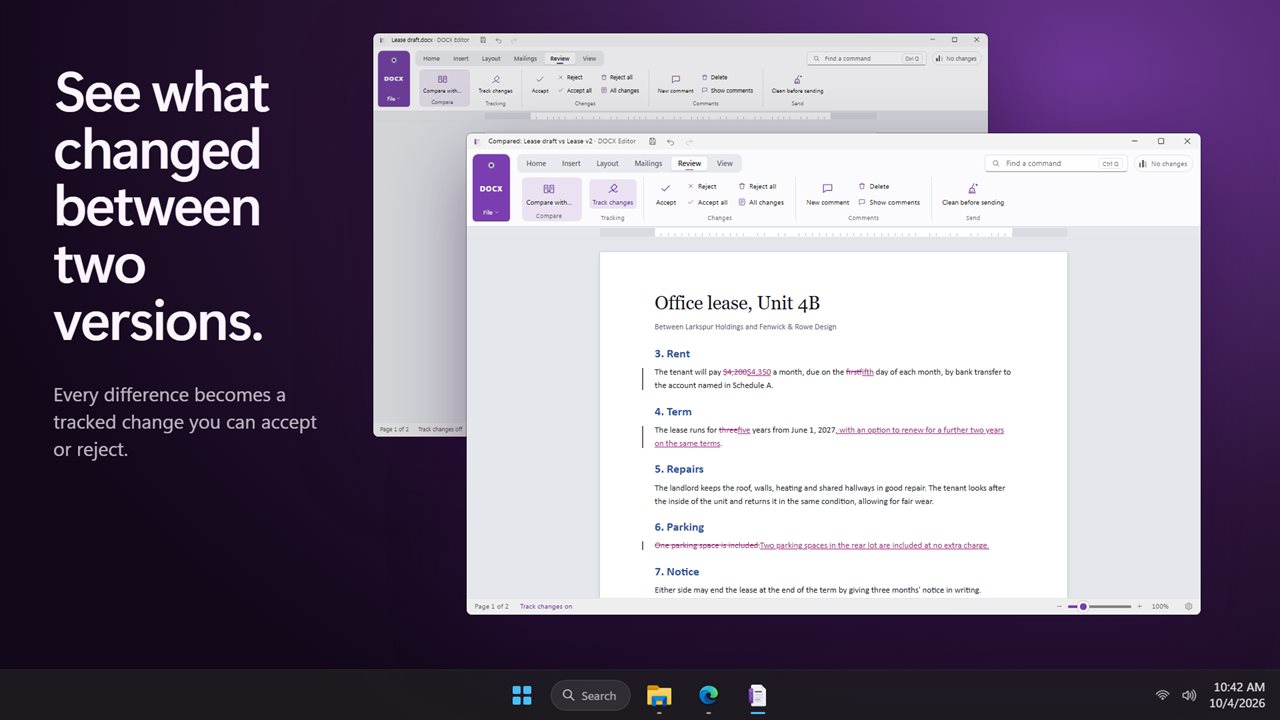Add a New comment in the Compared window

[x=828, y=194]
